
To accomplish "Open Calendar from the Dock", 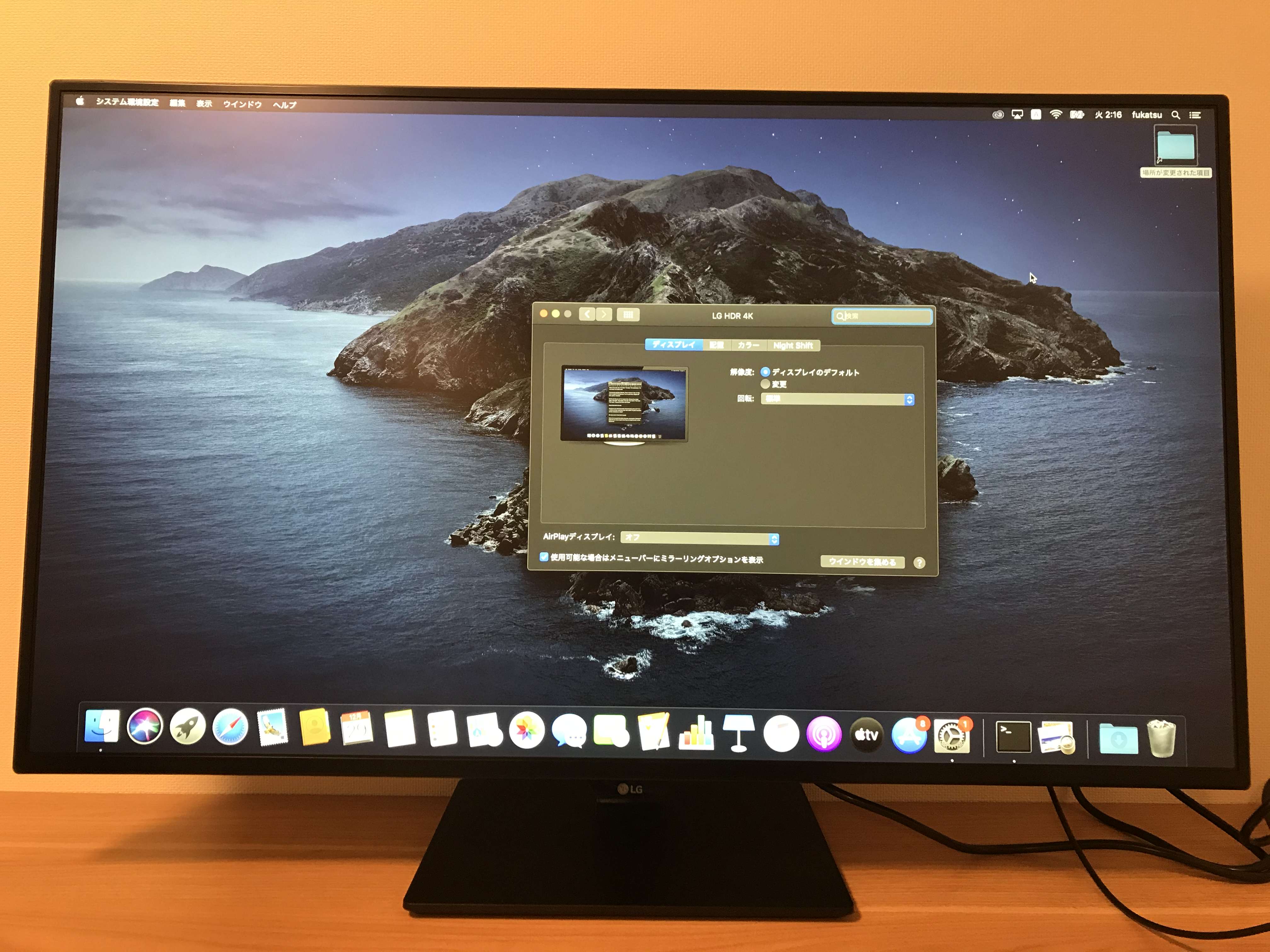I will point(357,729).
